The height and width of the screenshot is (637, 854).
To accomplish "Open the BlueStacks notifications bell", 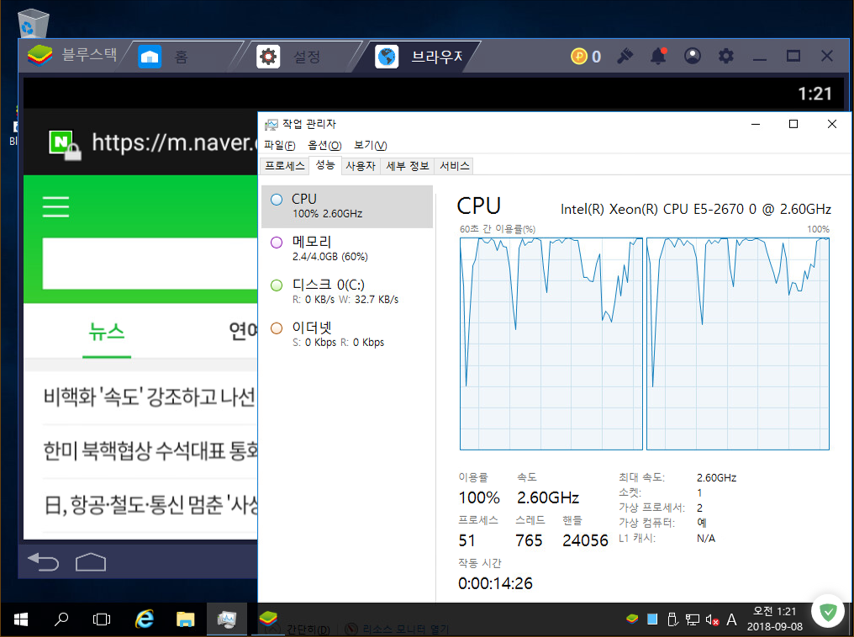I will pos(658,56).
